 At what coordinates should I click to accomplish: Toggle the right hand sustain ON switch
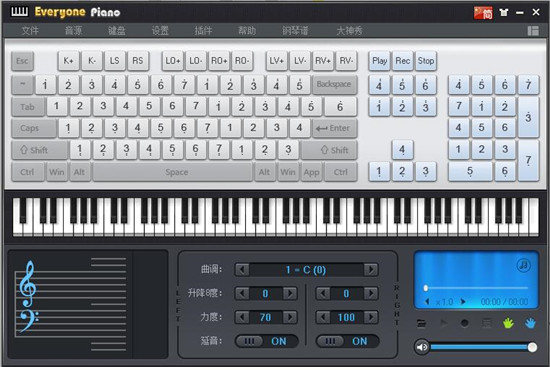pos(348,341)
